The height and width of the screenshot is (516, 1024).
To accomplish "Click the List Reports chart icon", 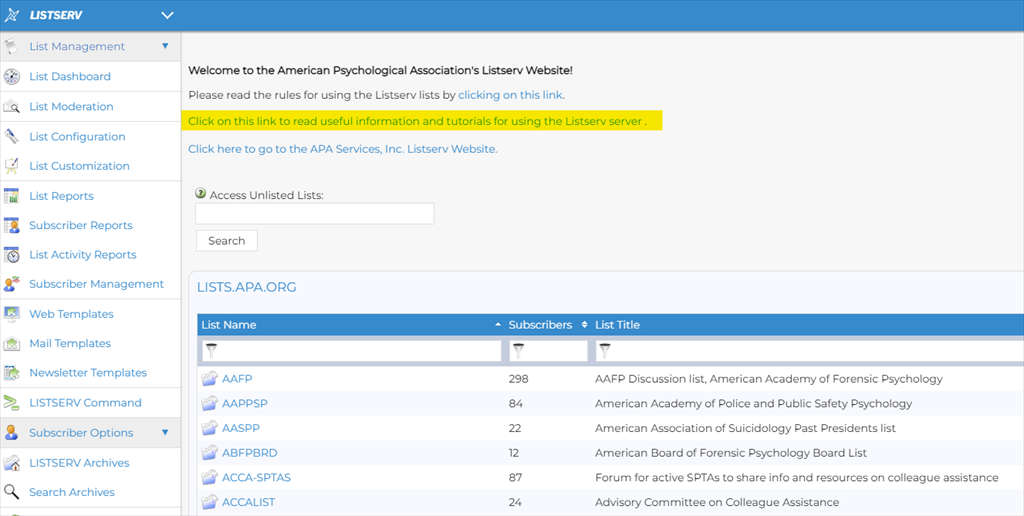I will 11,196.
